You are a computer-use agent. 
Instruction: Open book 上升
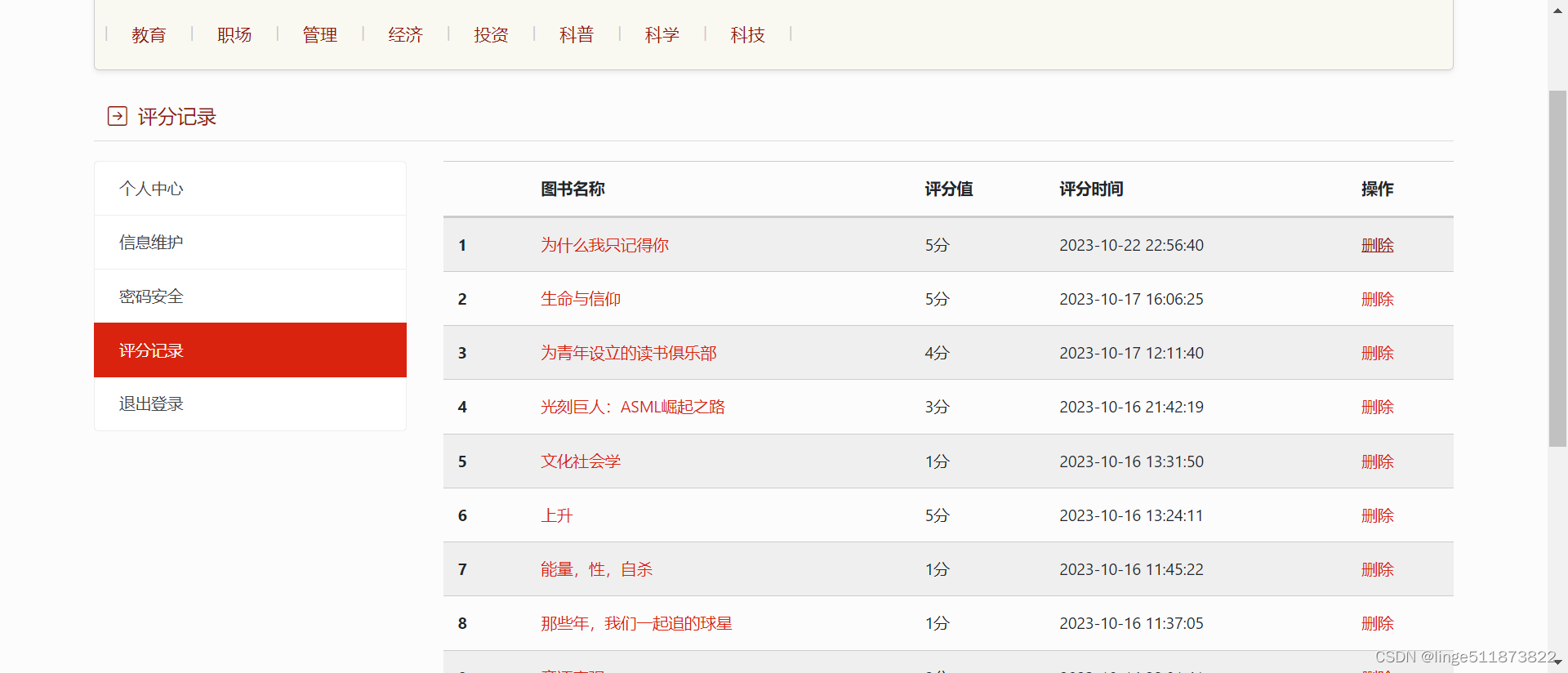(557, 515)
